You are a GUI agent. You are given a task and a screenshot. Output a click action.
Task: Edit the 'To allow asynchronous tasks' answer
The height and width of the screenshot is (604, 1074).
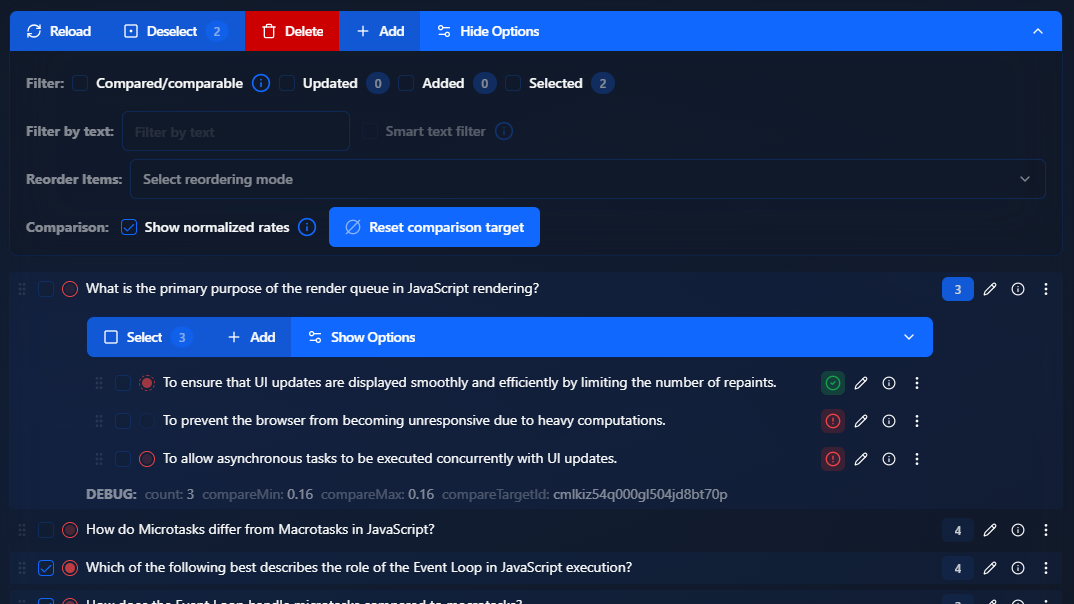861,459
